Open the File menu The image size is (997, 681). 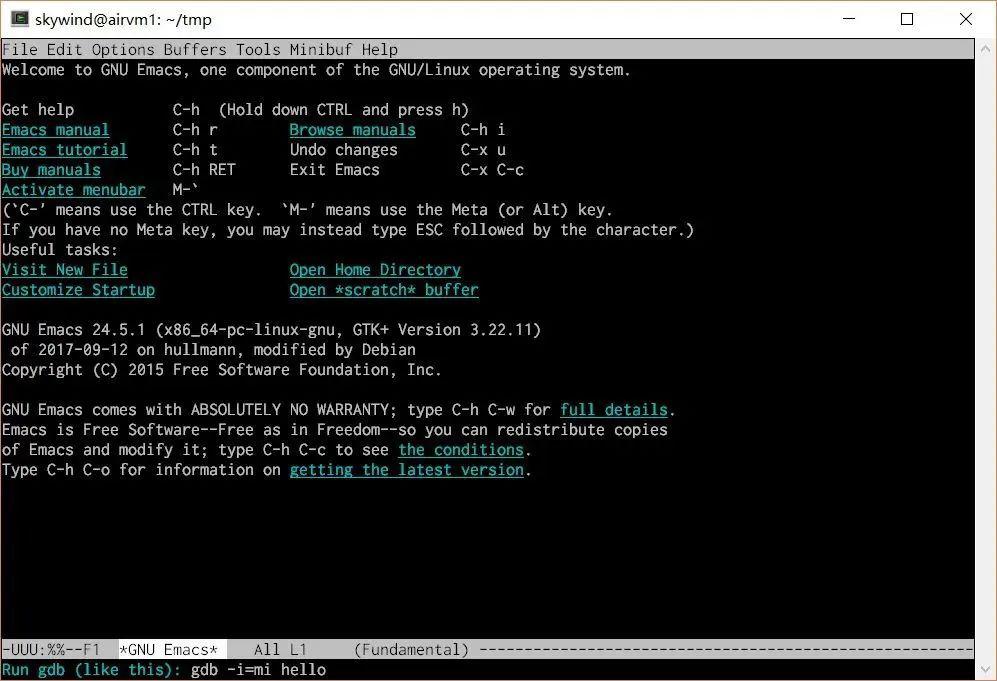20,50
